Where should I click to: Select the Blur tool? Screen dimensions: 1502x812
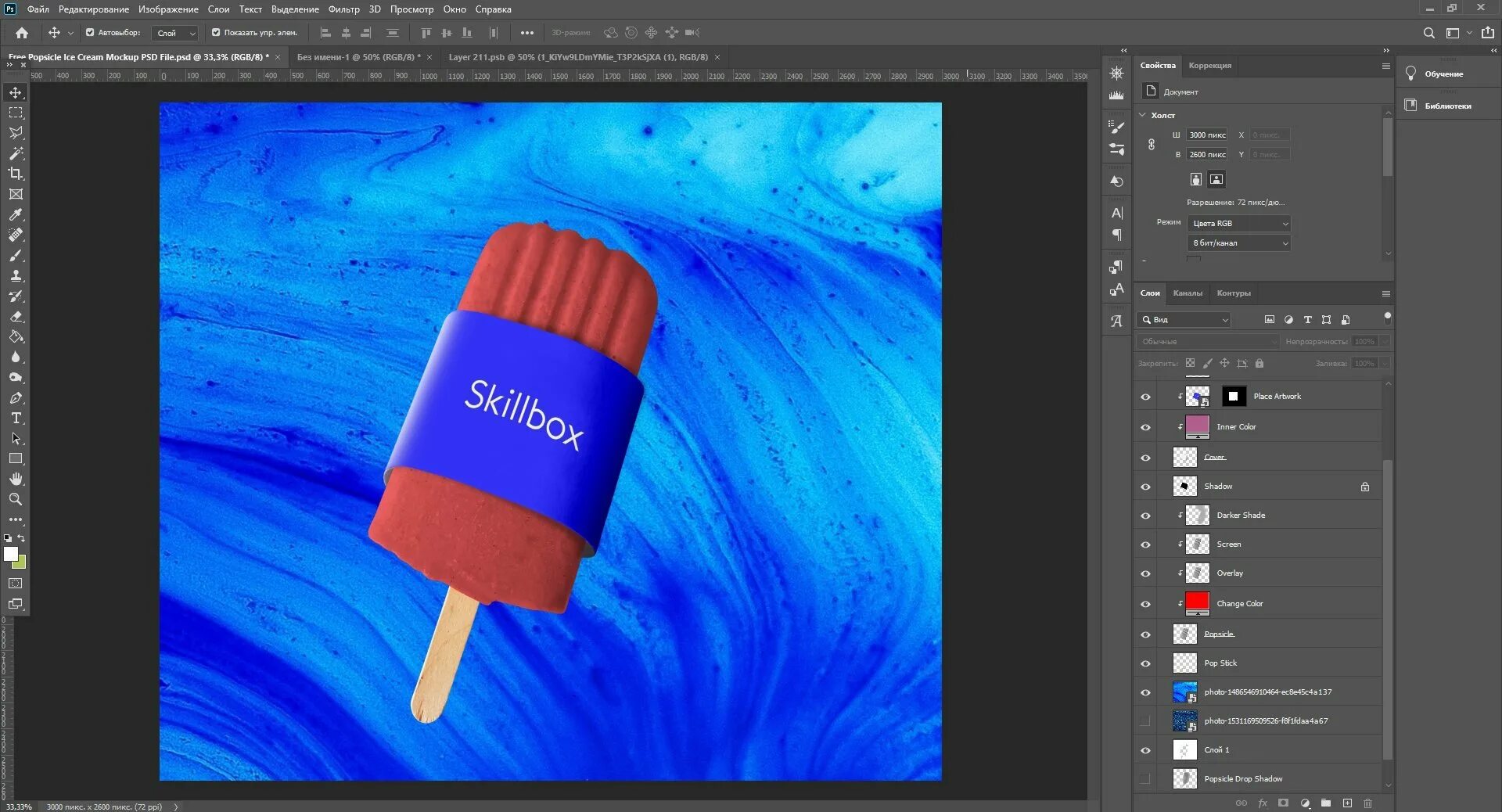(x=16, y=357)
